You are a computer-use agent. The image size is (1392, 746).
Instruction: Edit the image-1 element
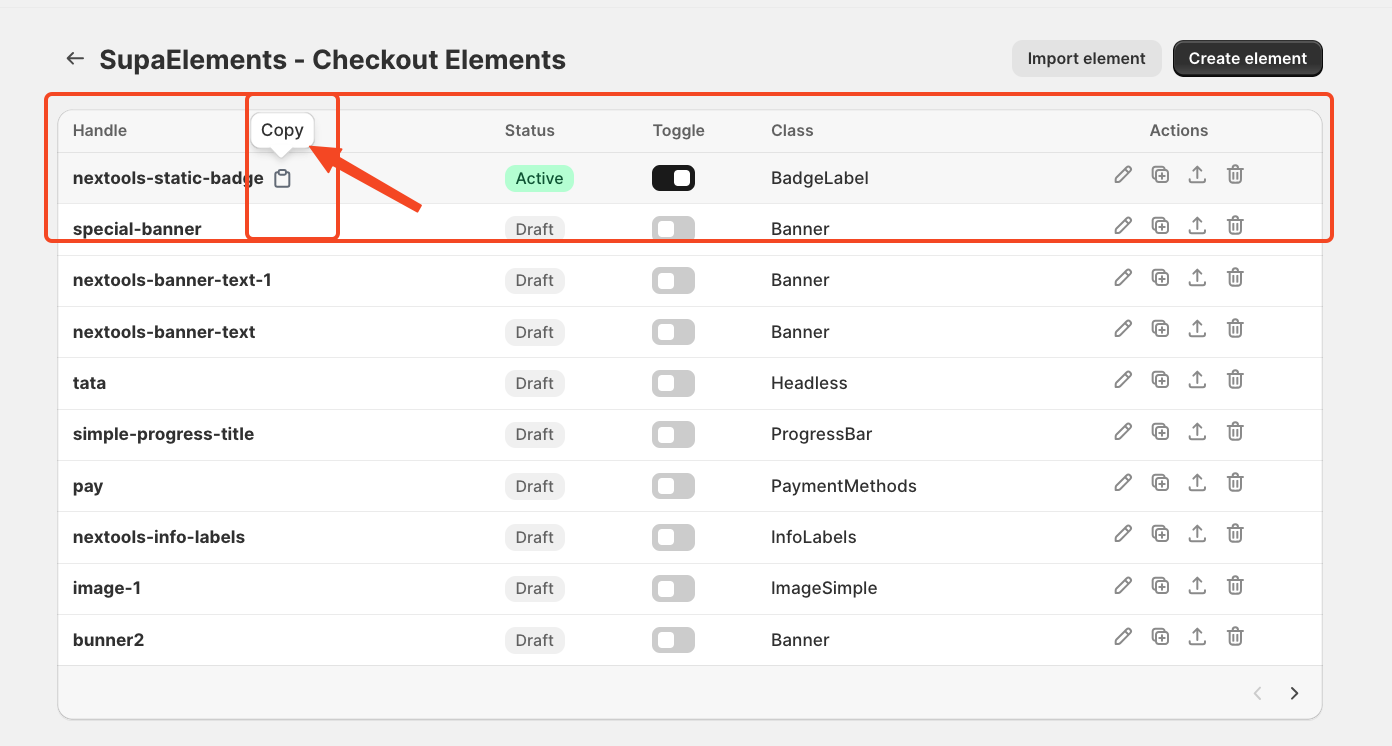[x=1123, y=585]
